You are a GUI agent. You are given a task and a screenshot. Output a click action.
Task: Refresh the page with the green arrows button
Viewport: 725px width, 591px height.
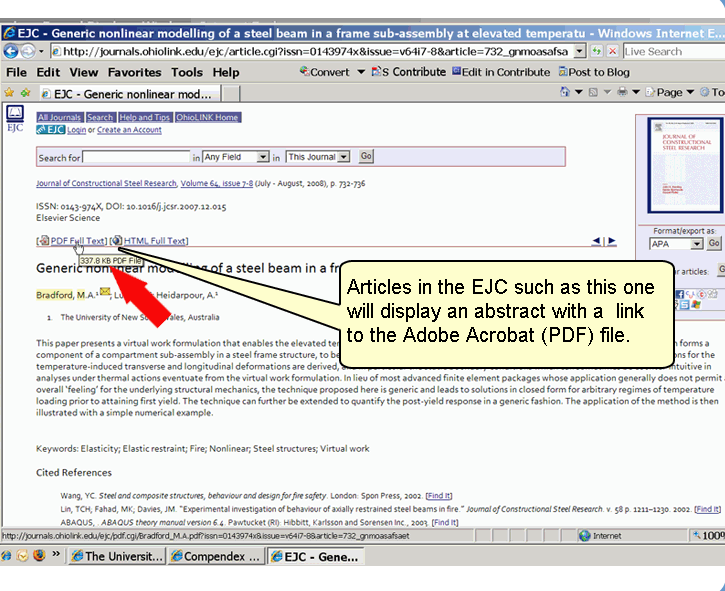pyautogui.click(x=598, y=50)
